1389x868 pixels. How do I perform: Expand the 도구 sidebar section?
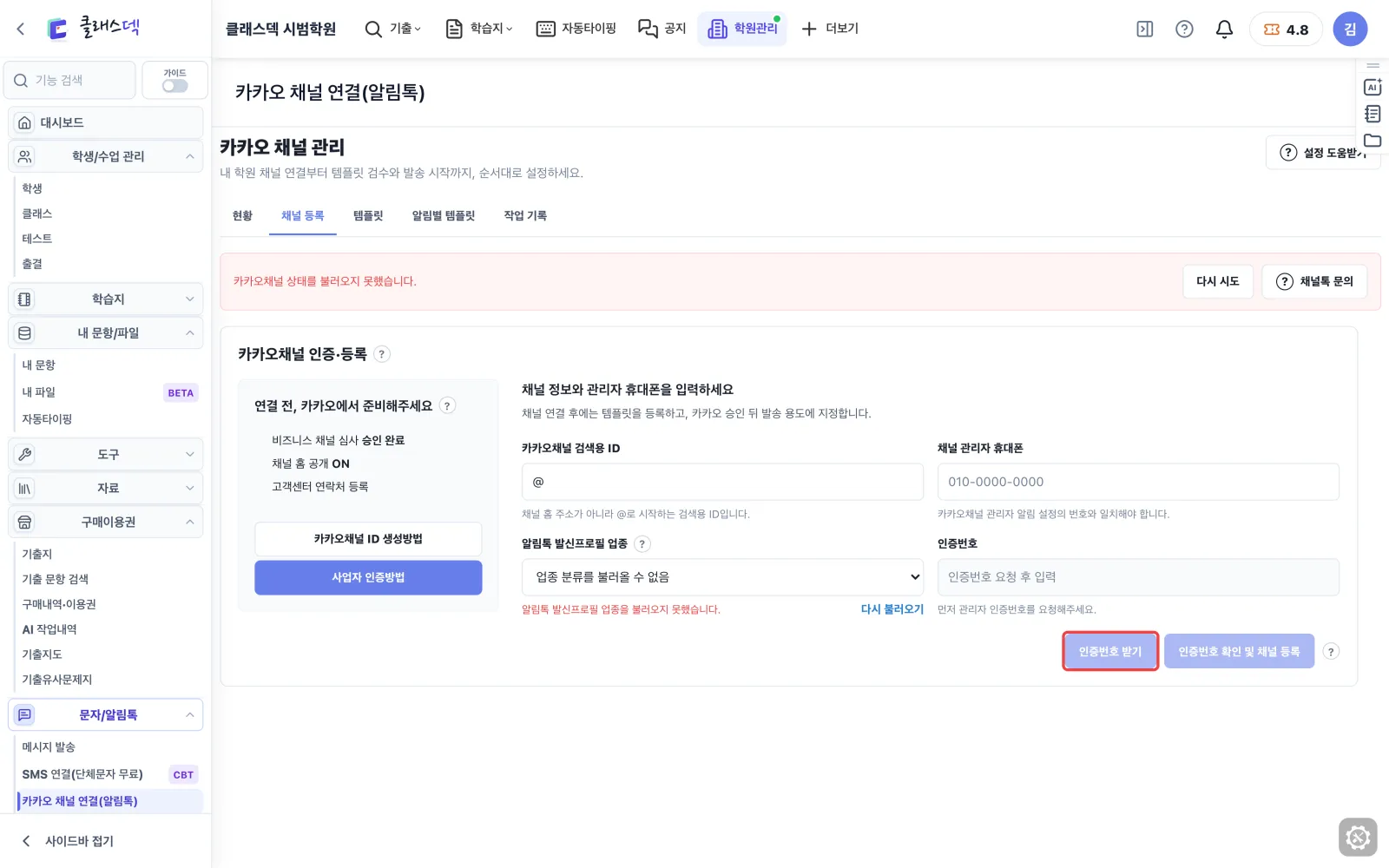pos(106,454)
